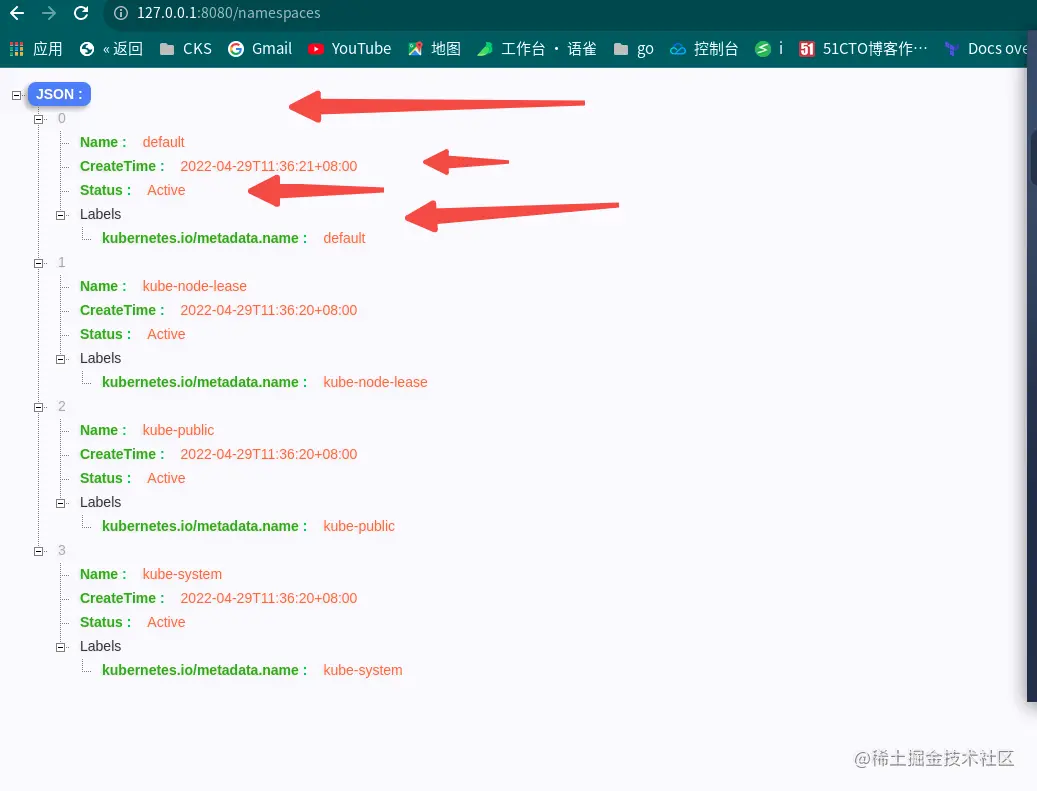Select the CreateTime key in item 3
Viewport: 1037px width, 791px height.
tap(122, 599)
